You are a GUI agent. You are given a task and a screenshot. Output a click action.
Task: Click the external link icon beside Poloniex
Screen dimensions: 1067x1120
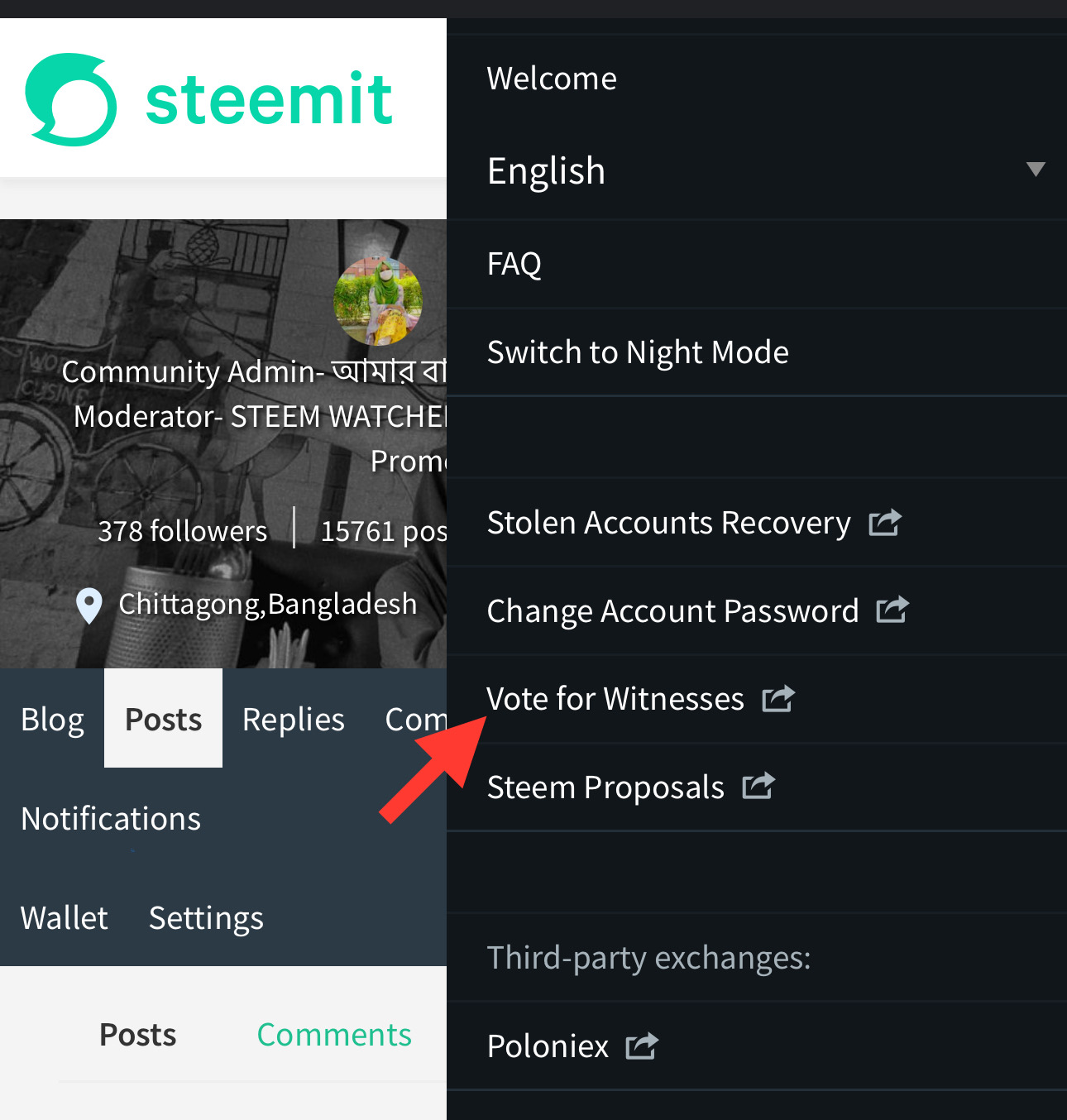(642, 1046)
